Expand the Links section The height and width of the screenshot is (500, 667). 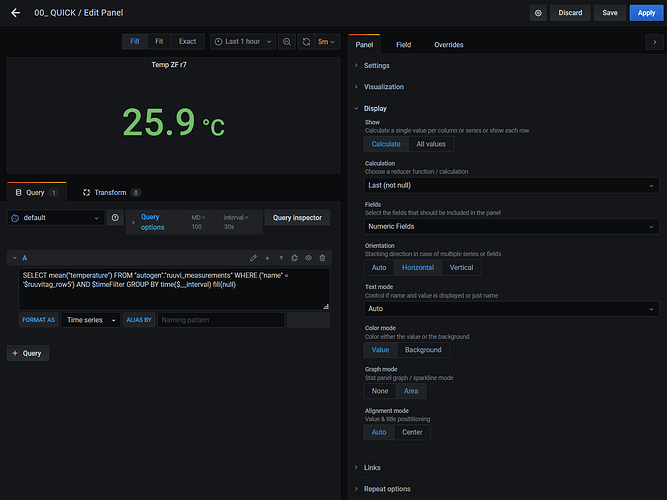pyautogui.click(x=372, y=467)
